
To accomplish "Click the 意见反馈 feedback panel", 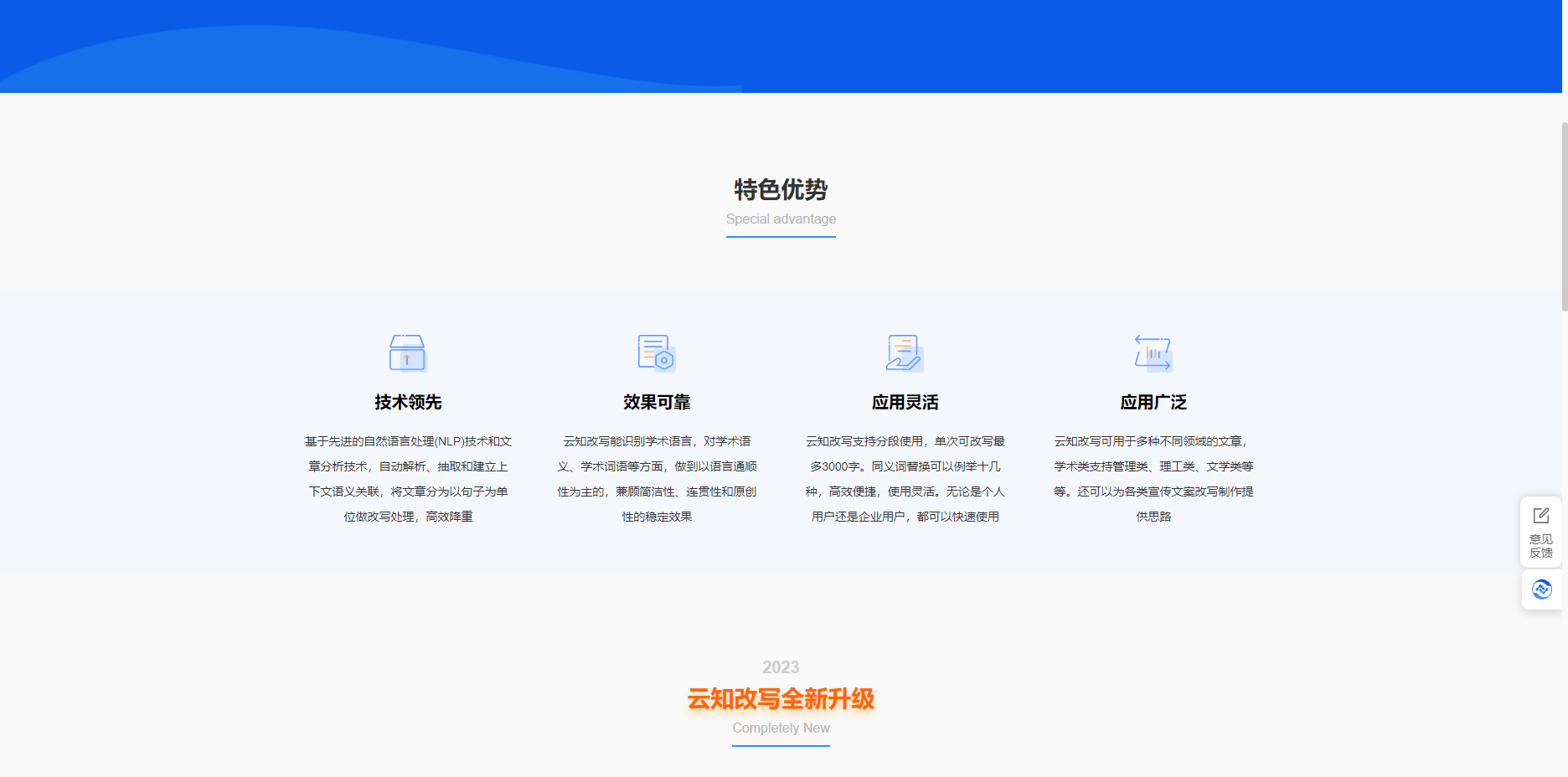I will tap(1541, 533).
